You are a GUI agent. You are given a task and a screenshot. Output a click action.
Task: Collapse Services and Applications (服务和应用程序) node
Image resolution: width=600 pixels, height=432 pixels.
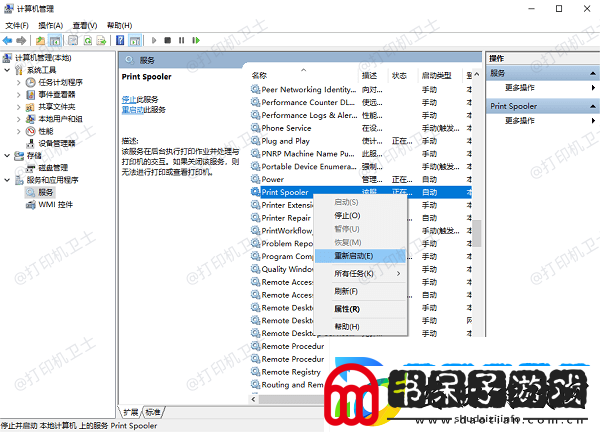coord(7,180)
